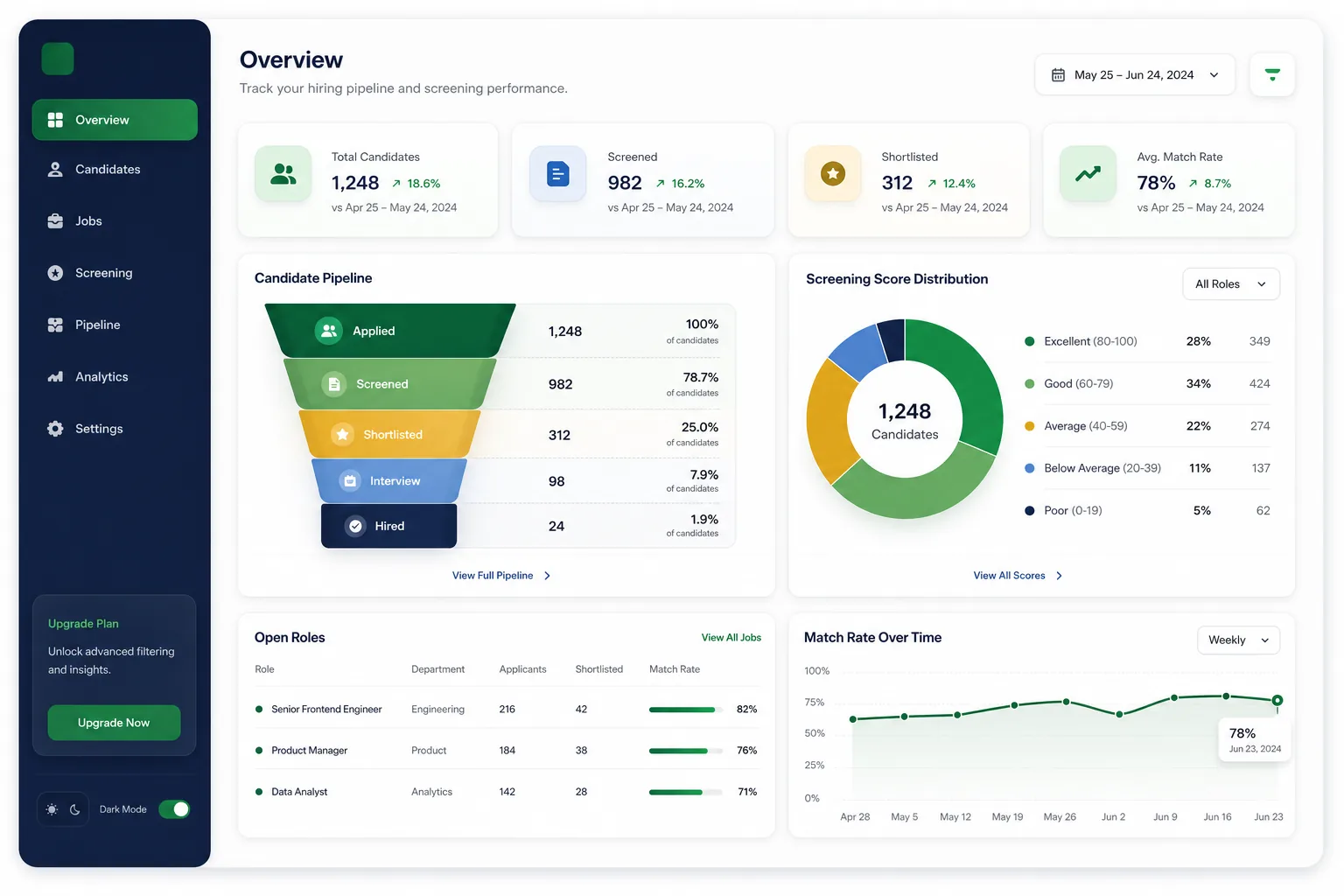
Task: Click the Total Candidates people icon
Action: pos(283,174)
